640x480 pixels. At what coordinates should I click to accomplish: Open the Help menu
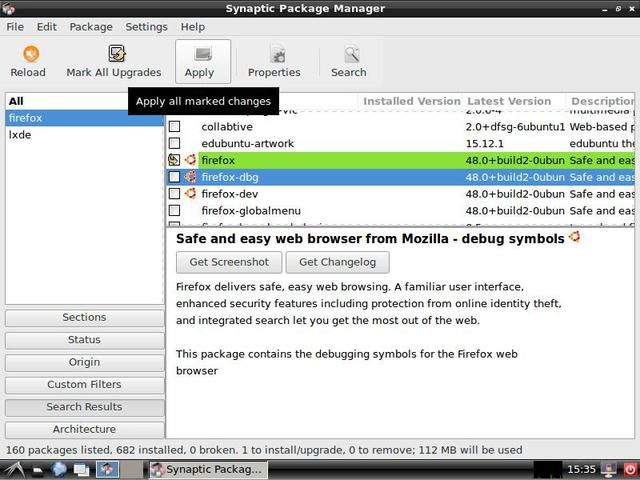tap(193, 27)
